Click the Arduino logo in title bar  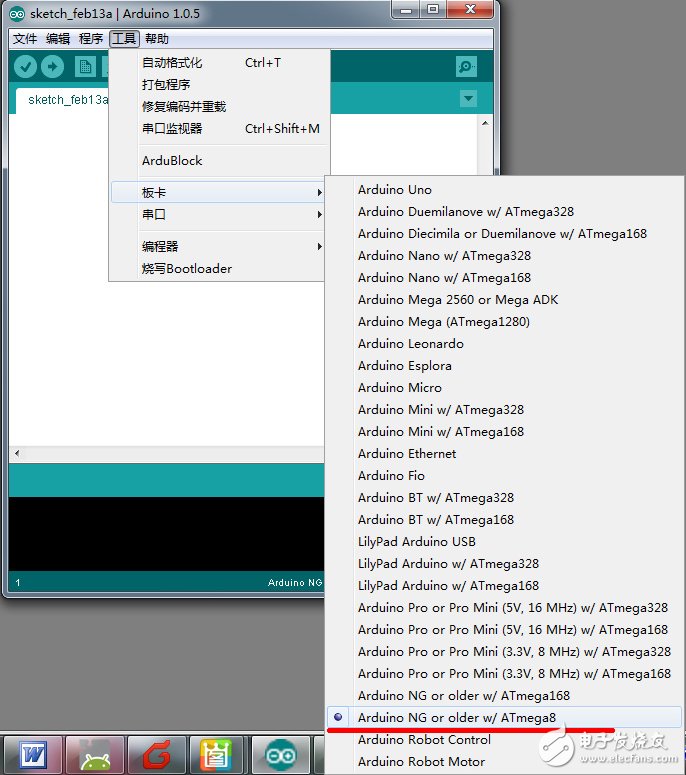coord(17,14)
